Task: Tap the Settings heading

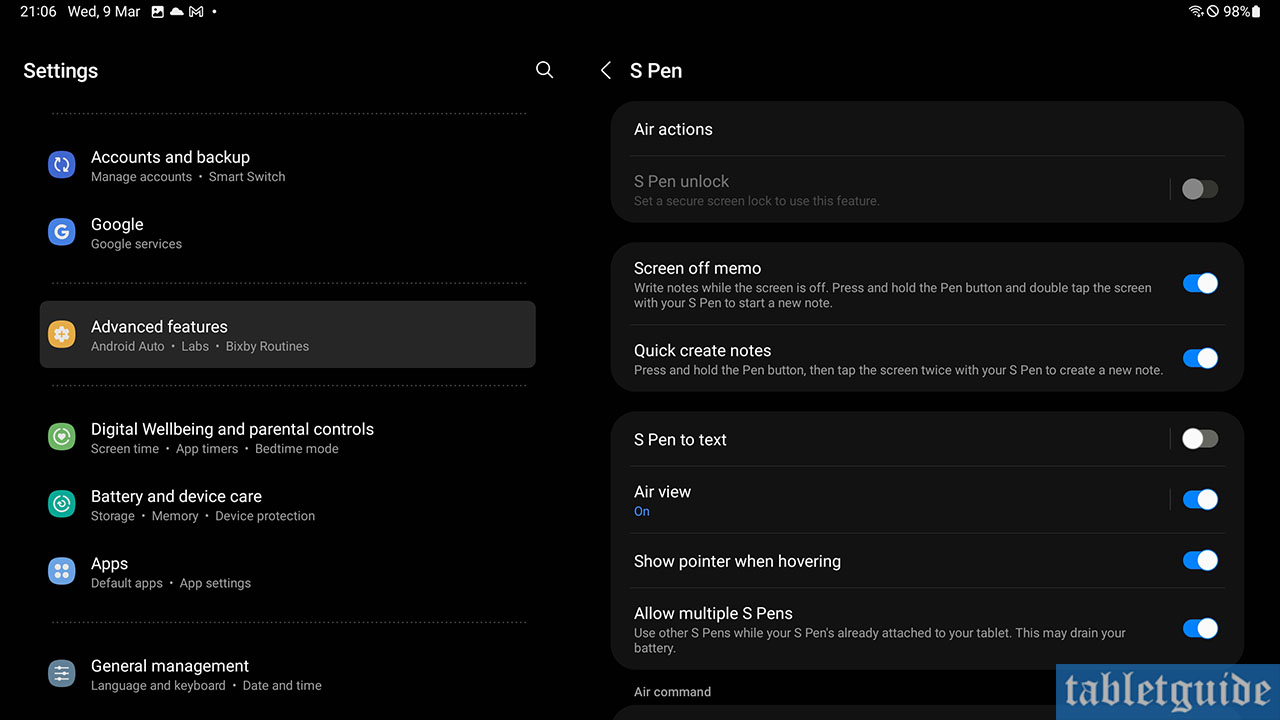Action: tap(61, 70)
